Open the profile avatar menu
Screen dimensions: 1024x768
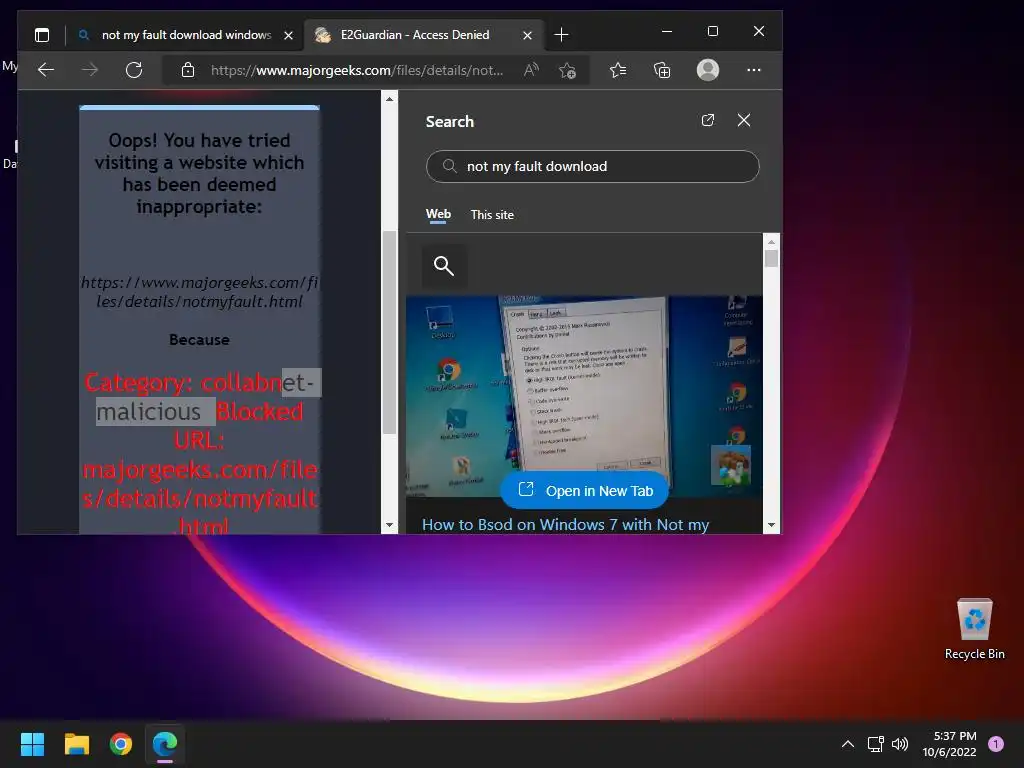click(x=708, y=70)
